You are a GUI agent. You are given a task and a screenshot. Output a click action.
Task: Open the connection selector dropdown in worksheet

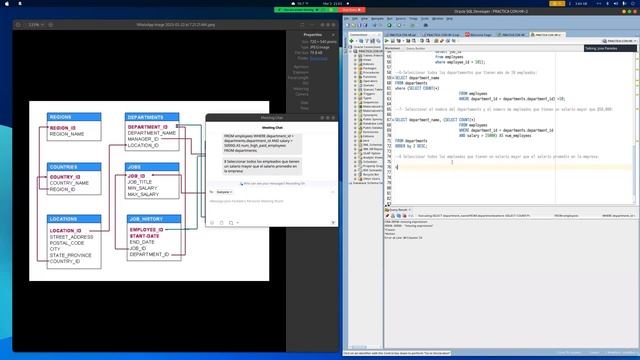click(x=620, y=41)
